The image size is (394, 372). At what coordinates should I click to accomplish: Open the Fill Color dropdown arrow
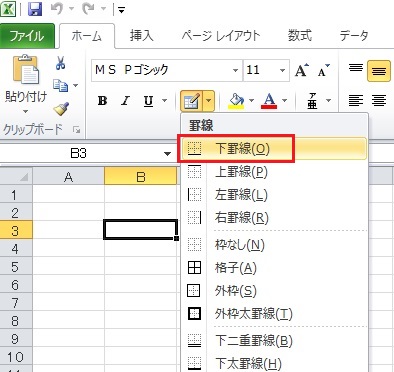coord(251,100)
